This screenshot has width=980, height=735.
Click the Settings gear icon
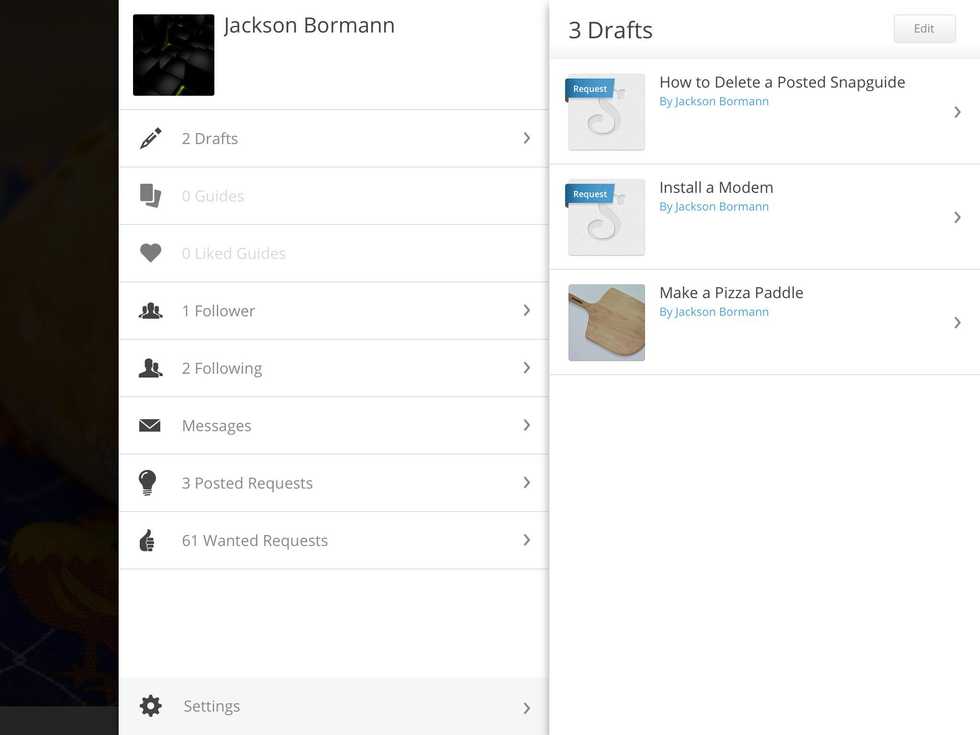click(x=151, y=706)
